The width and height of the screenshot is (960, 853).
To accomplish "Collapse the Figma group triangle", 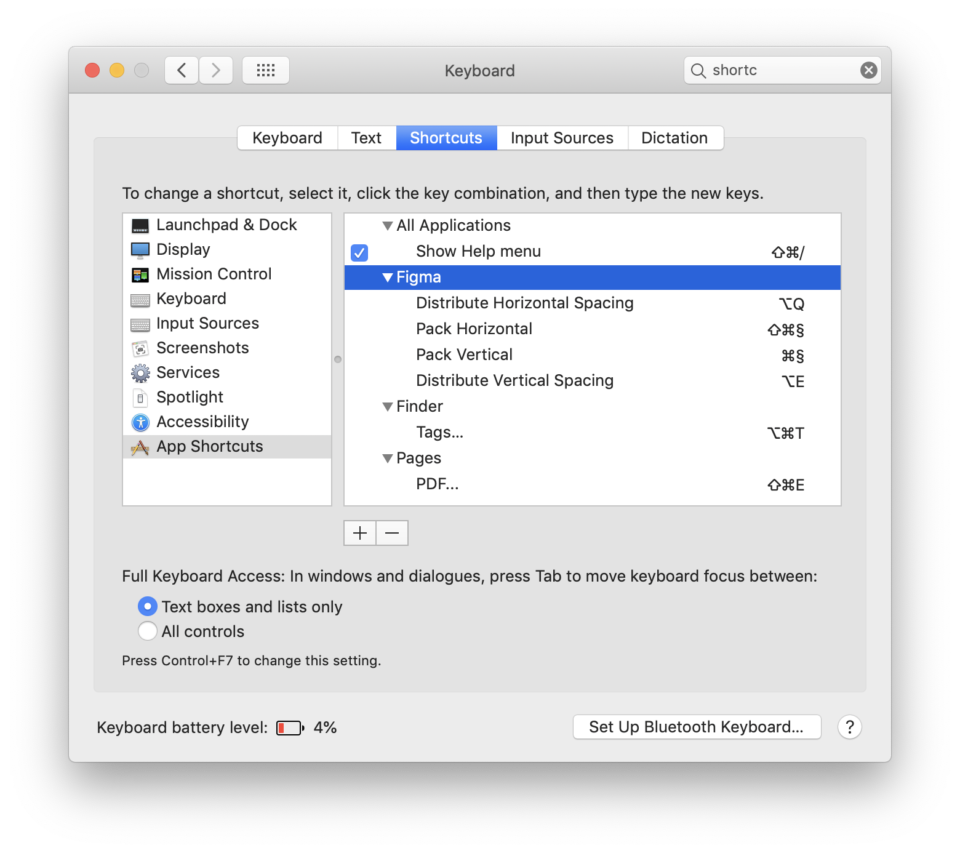I will click(387, 277).
